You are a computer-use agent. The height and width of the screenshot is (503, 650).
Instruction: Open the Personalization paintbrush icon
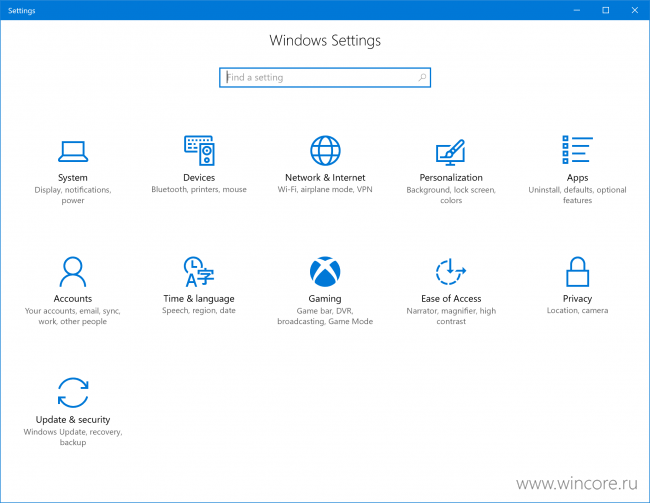pos(451,152)
